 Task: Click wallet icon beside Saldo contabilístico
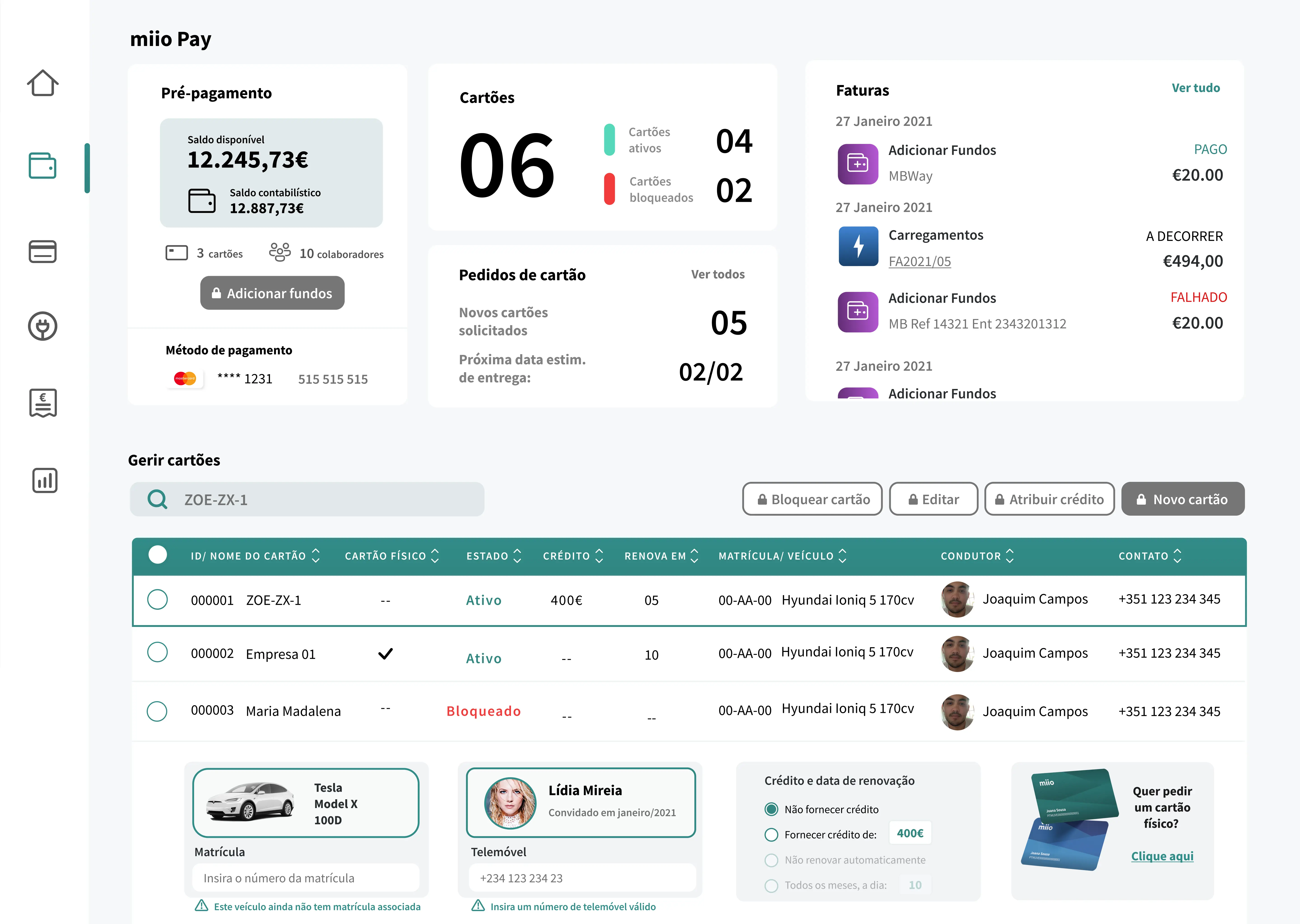click(x=202, y=201)
